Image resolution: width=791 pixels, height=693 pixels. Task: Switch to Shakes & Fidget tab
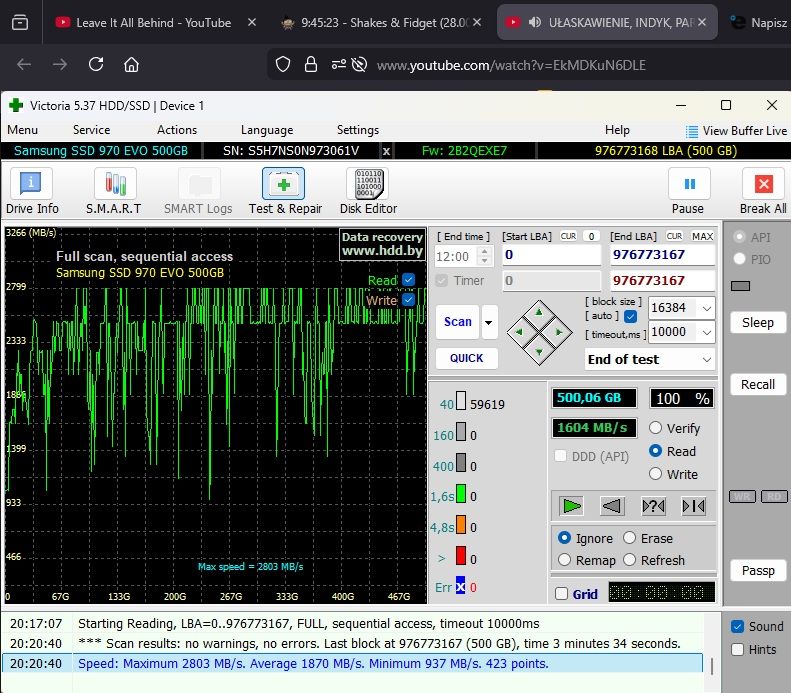coord(382,23)
